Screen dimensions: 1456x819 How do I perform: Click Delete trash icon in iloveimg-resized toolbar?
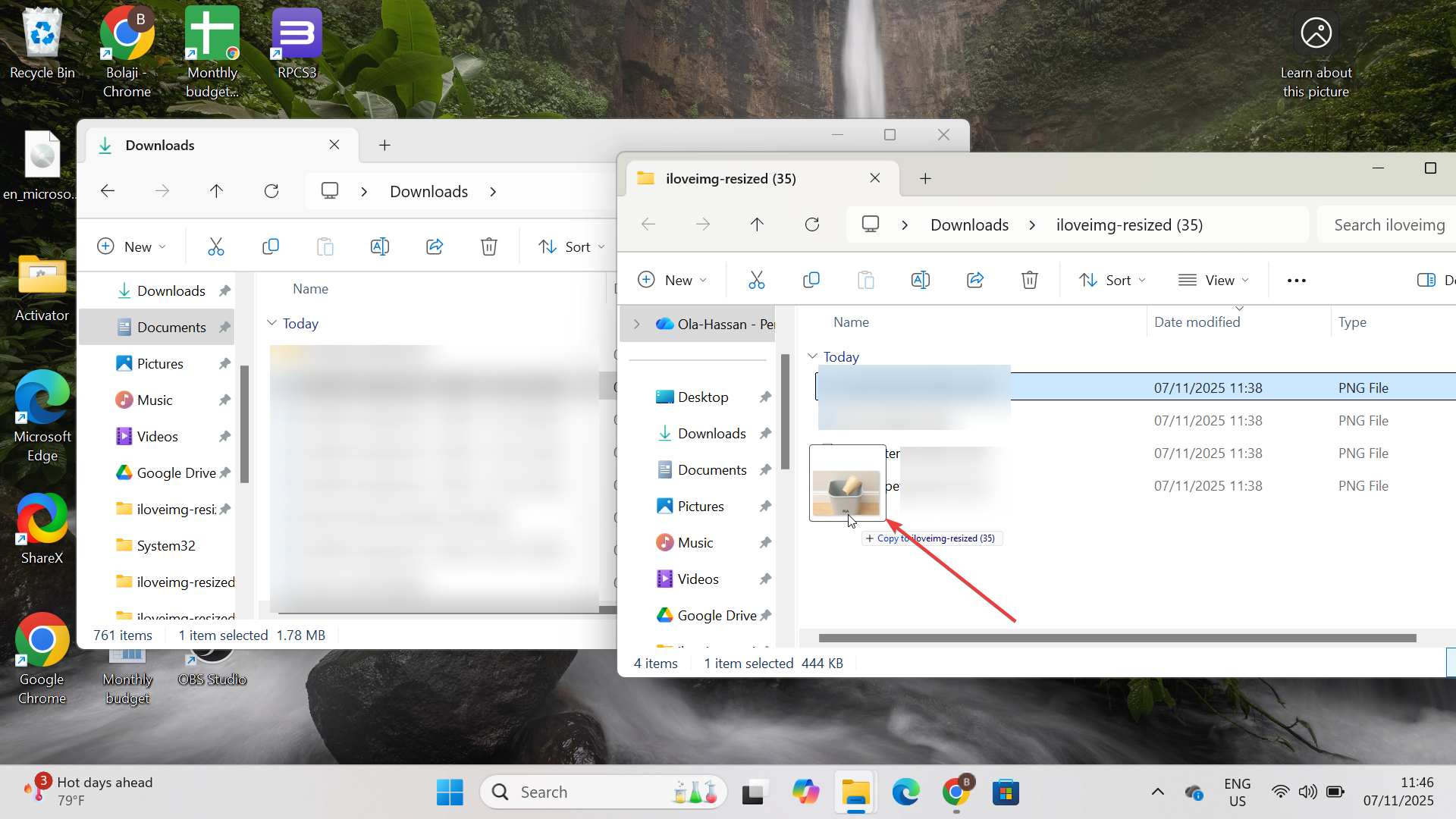(x=1029, y=280)
